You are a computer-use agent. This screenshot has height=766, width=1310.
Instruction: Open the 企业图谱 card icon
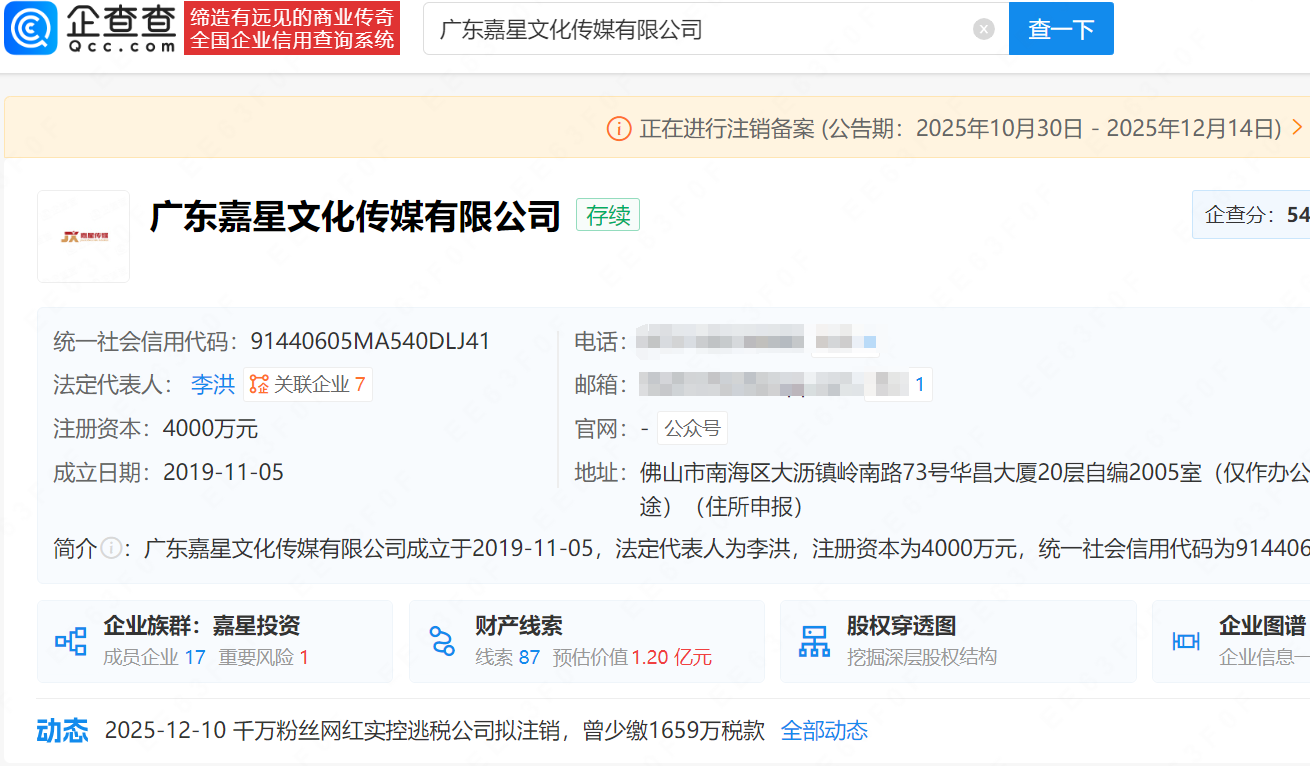1186,641
